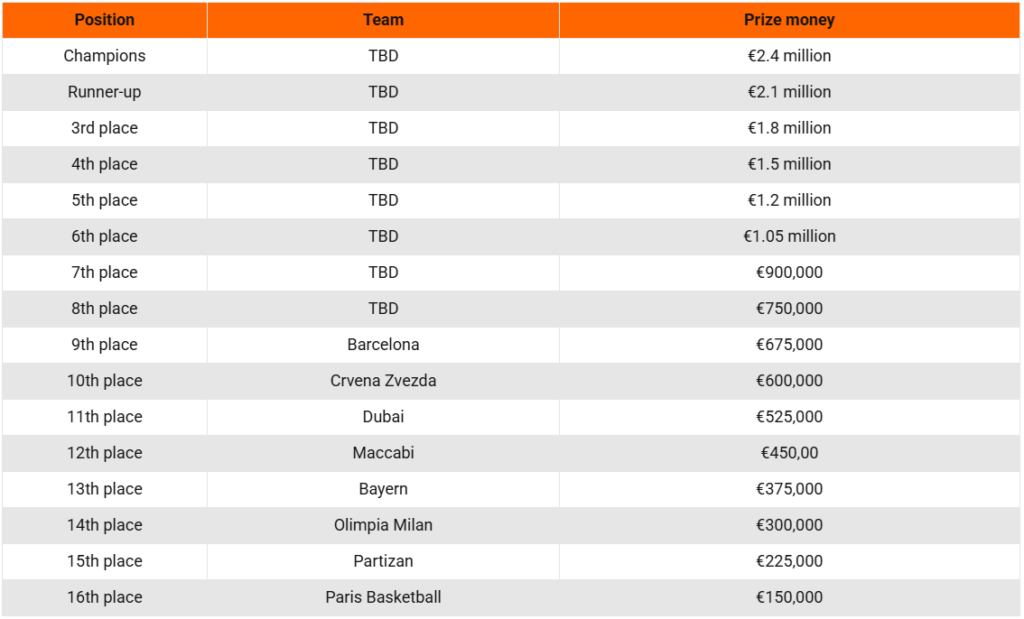The height and width of the screenshot is (619, 1024).
Task: Click the €2.1 million prize cell
Action: 789,92
